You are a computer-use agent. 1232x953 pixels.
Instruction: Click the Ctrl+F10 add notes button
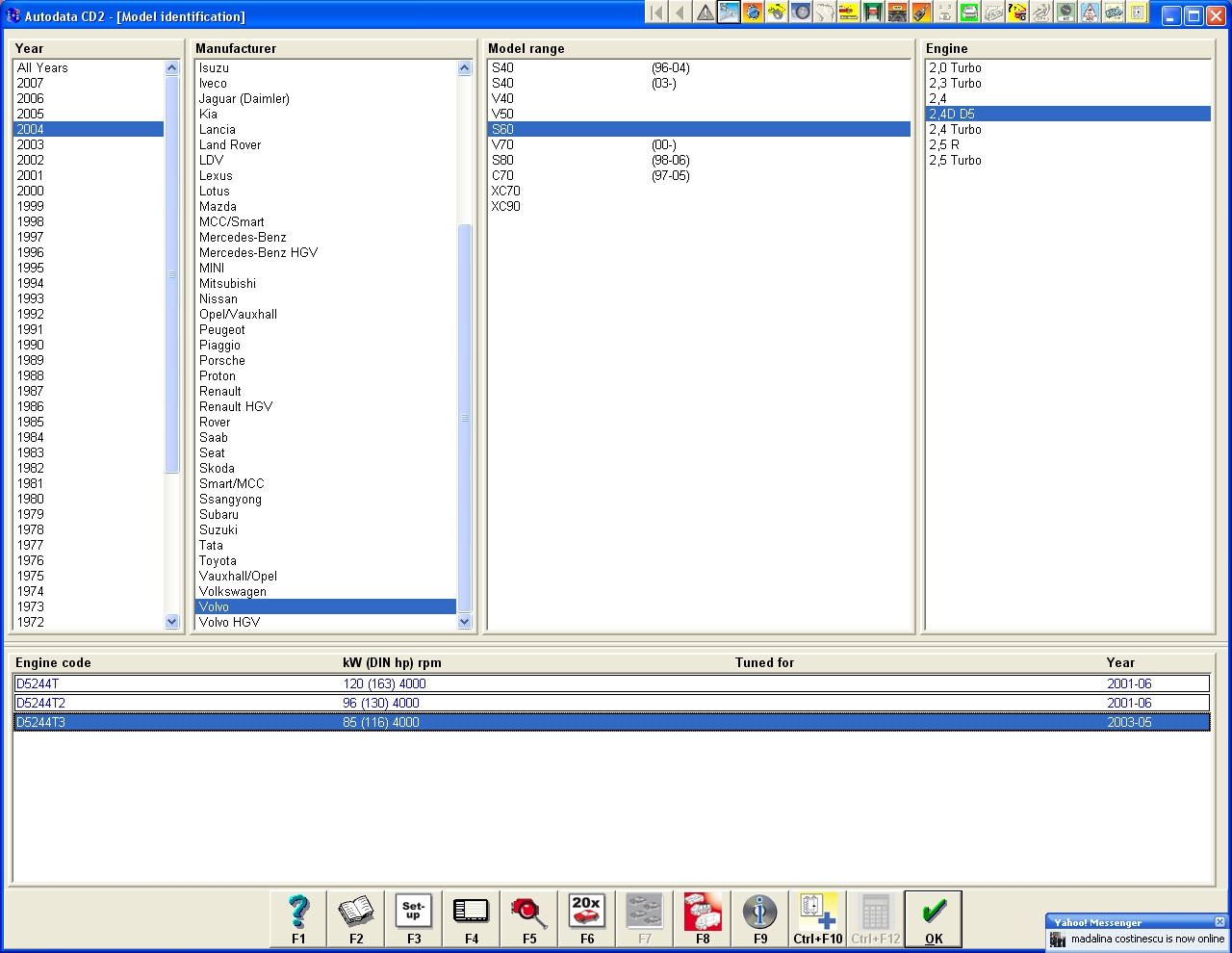[x=818, y=919]
